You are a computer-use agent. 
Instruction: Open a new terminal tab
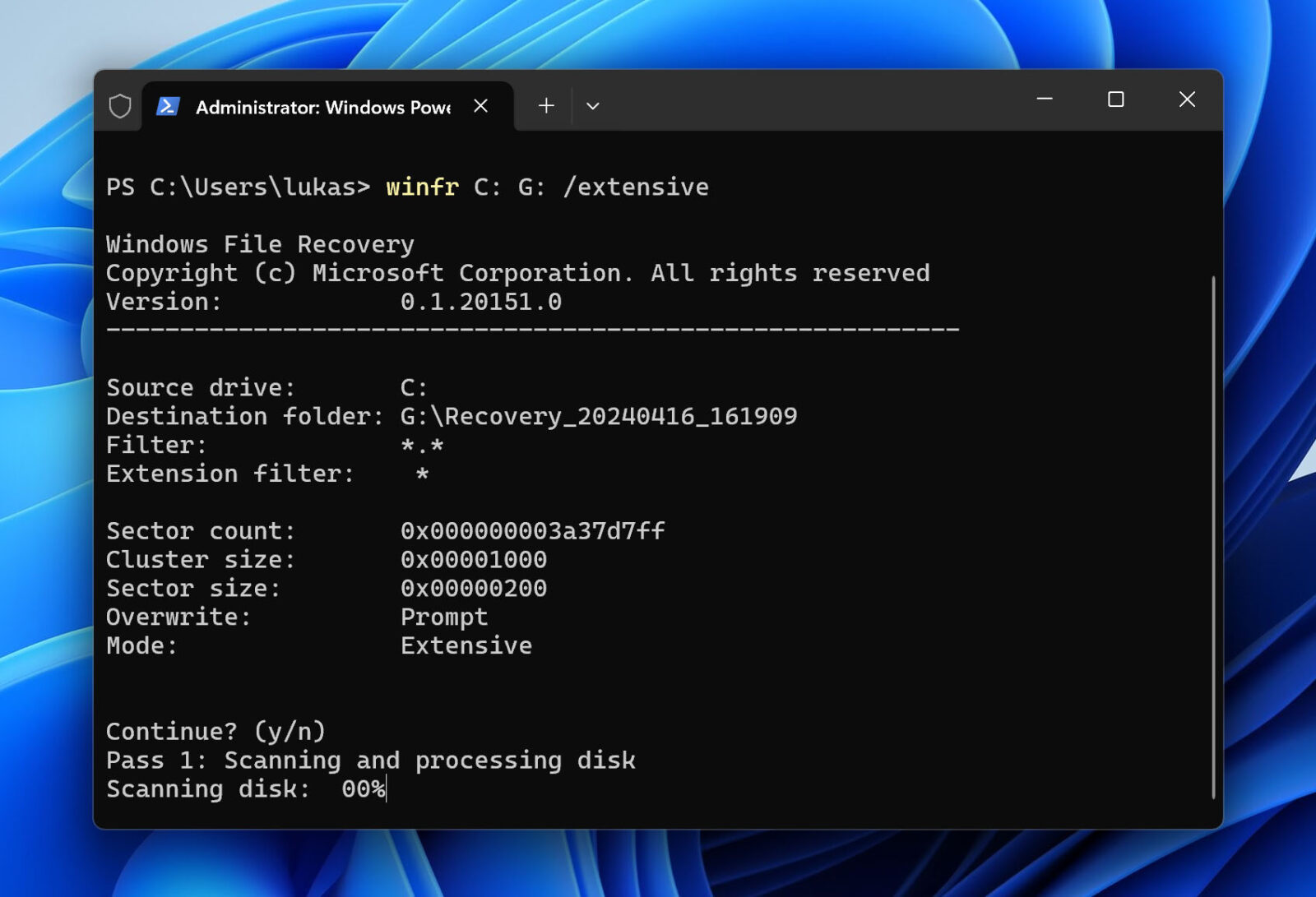point(545,105)
